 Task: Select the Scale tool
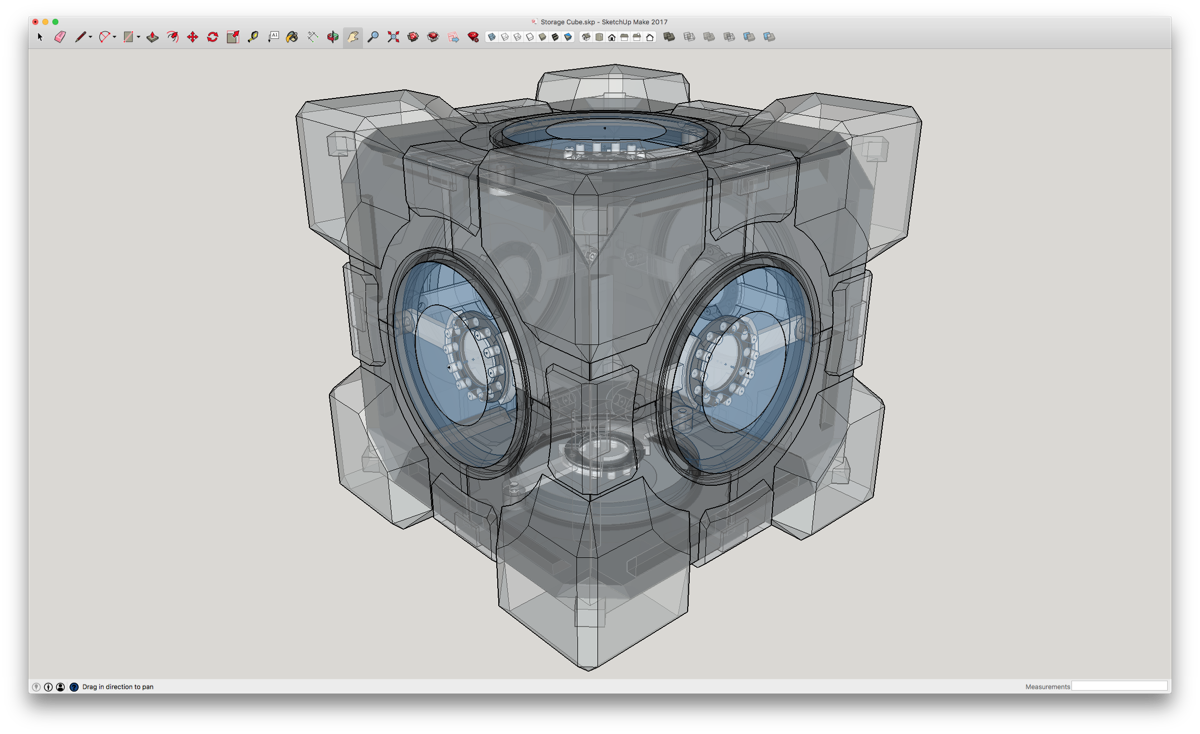coord(232,37)
